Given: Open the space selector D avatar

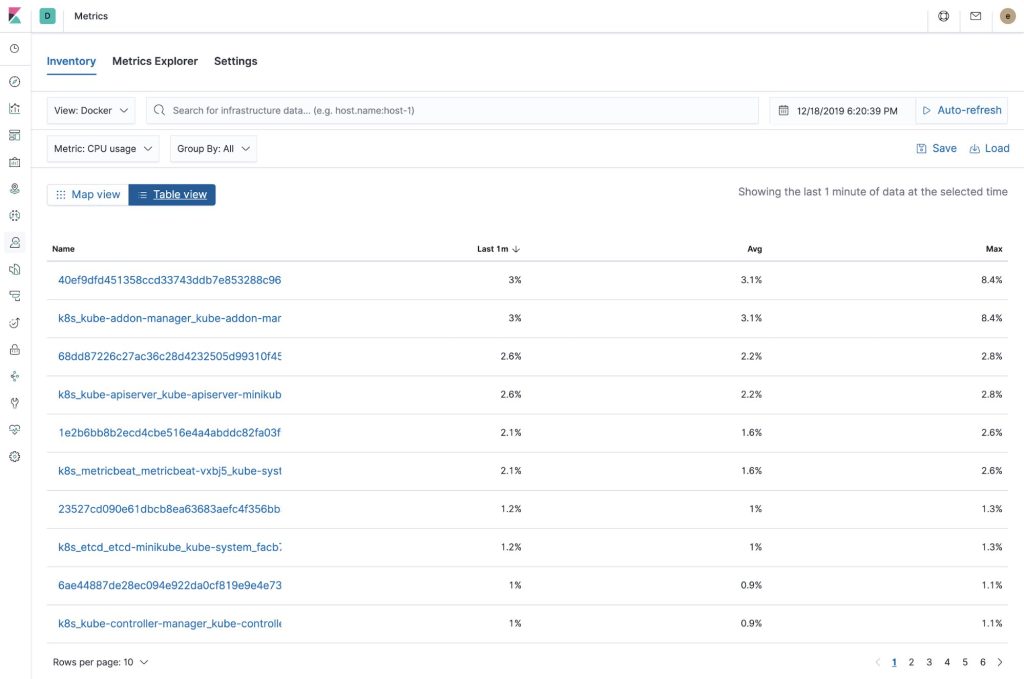Looking at the screenshot, I should click(x=48, y=16).
